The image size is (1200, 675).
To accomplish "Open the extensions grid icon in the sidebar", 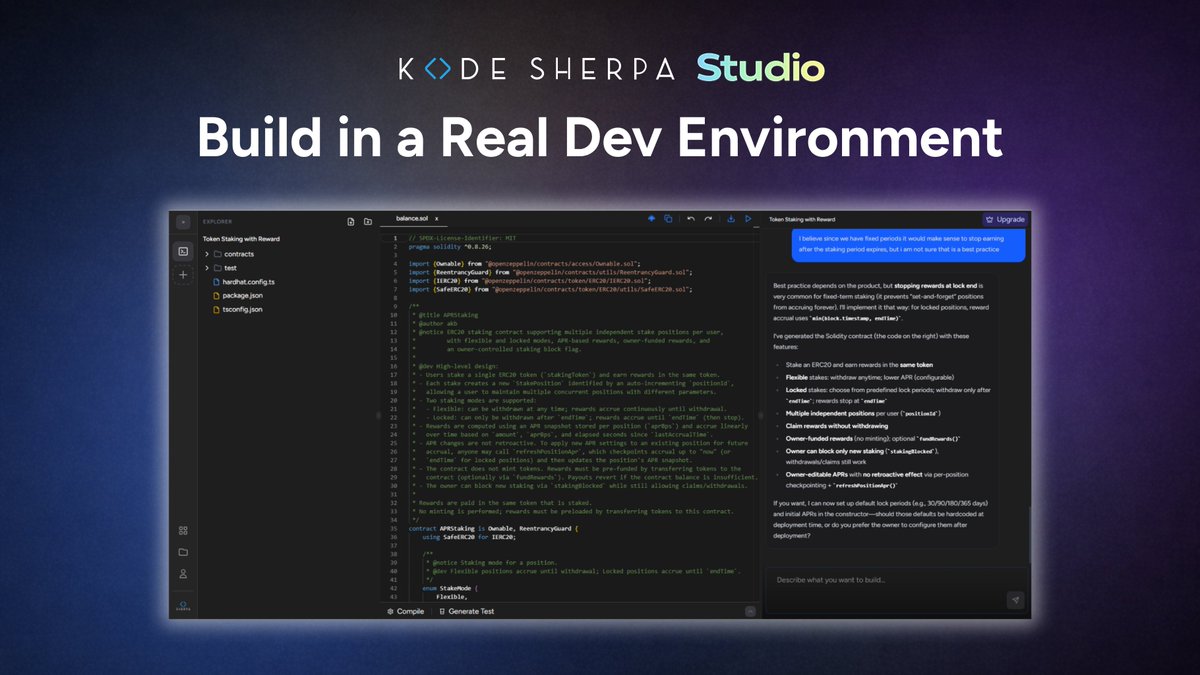I will 184,530.
